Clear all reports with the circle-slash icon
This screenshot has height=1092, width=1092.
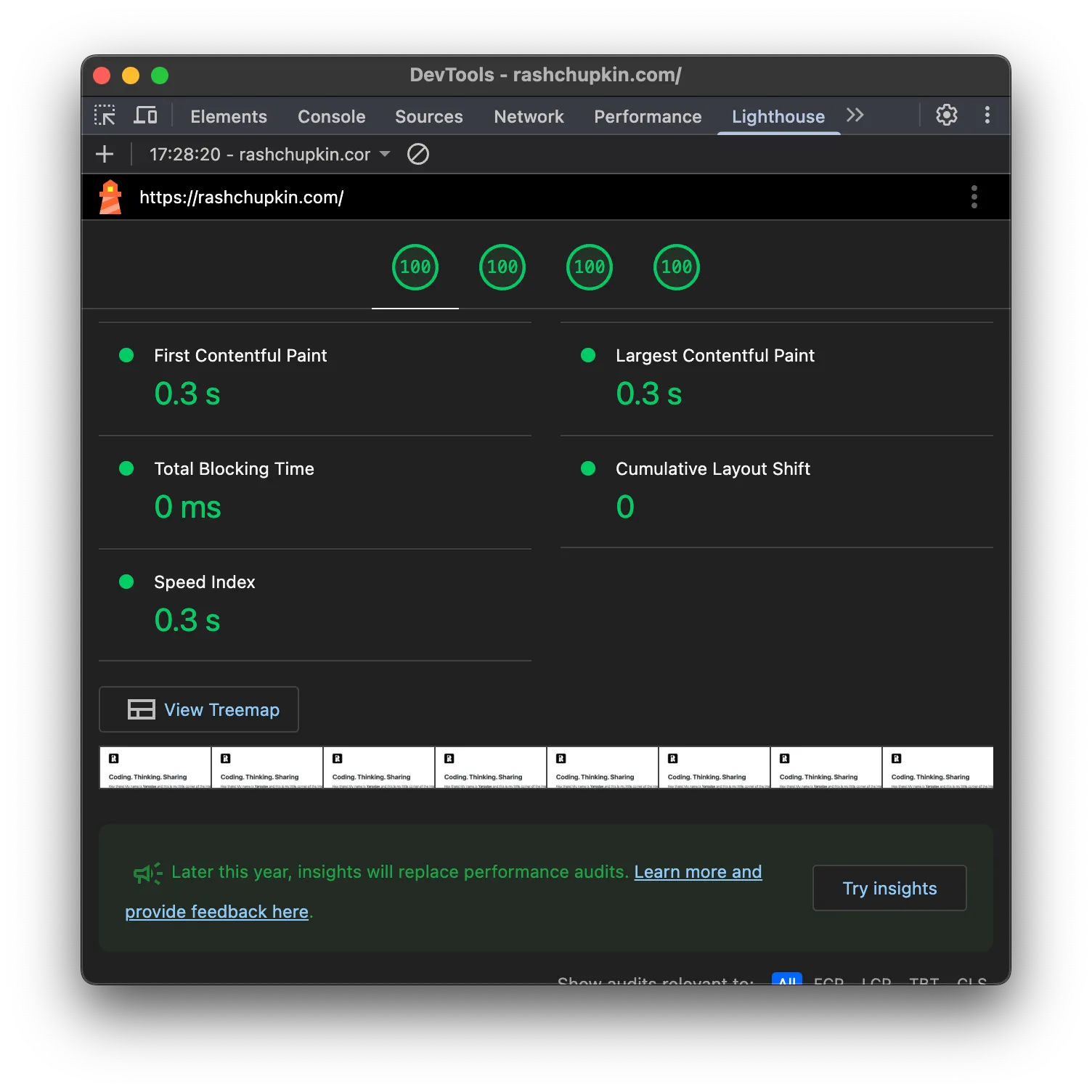pyautogui.click(x=418, y=154)
